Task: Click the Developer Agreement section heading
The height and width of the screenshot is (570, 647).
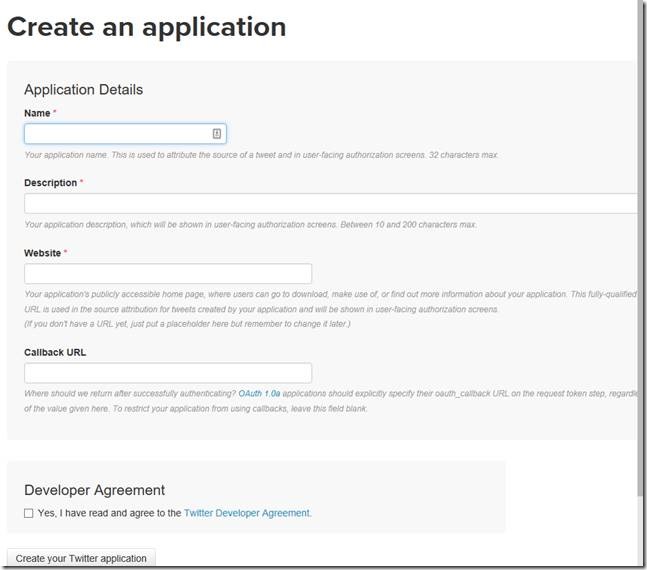Action: [x=94, y=490]
